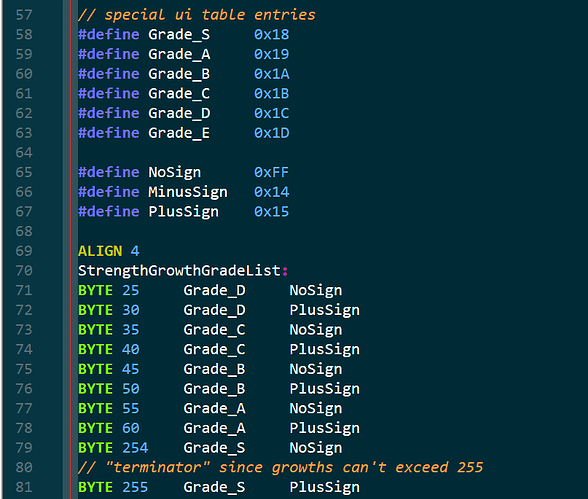Click line number 57 in the gutter
Viewport: 588px width, 499px height.
coord(24,15)
